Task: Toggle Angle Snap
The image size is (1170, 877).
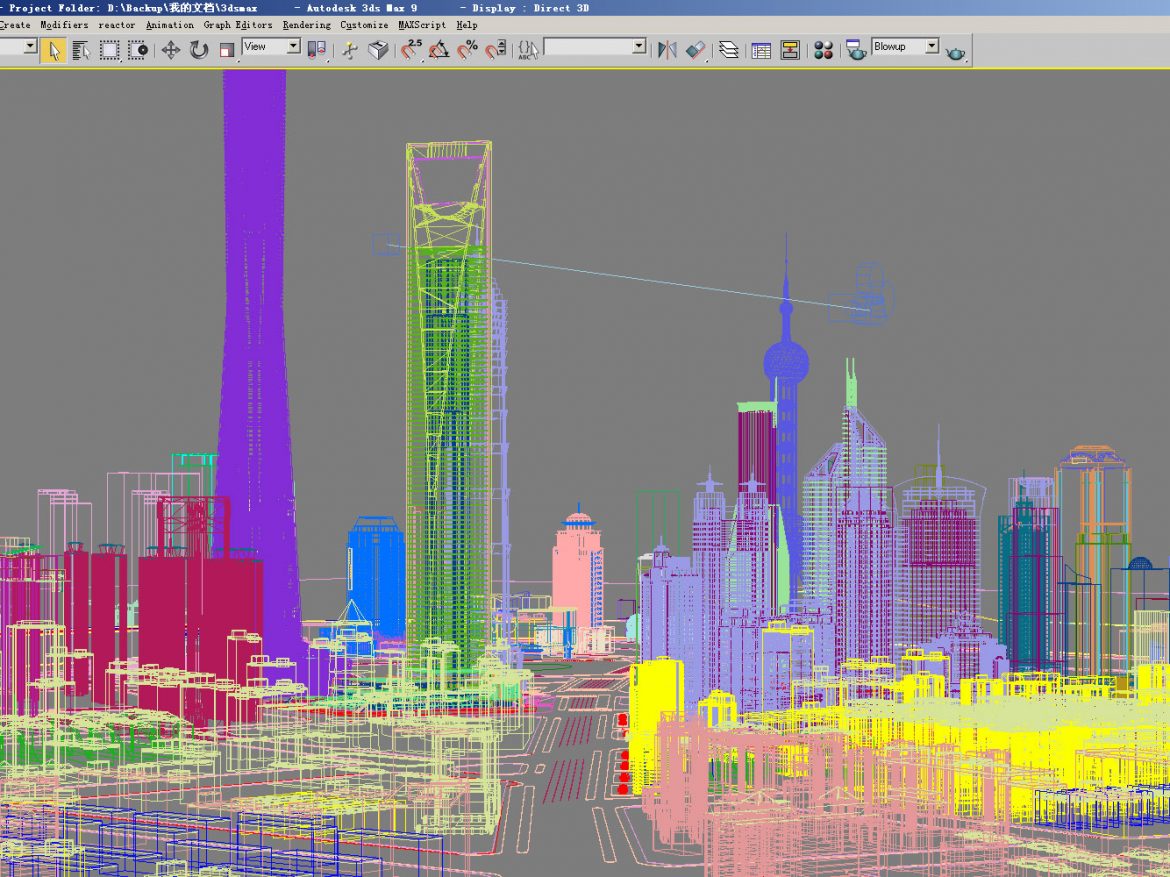Action: [x=439, y=50]
